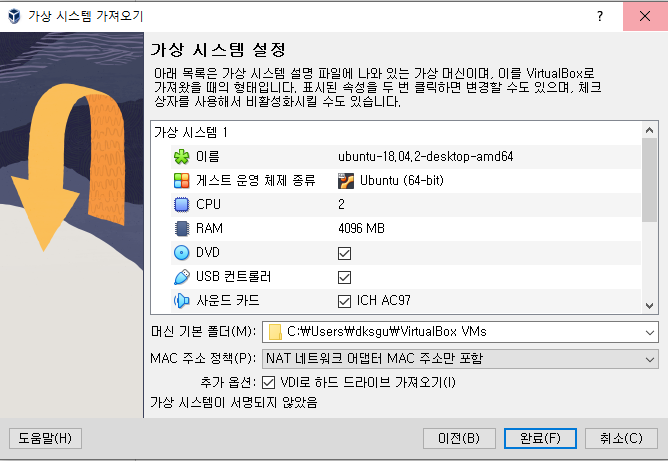The image size is (668, 461).
Task: Click the Ubuntu (64-bit) OS icon
Action: tap(346, 181)
